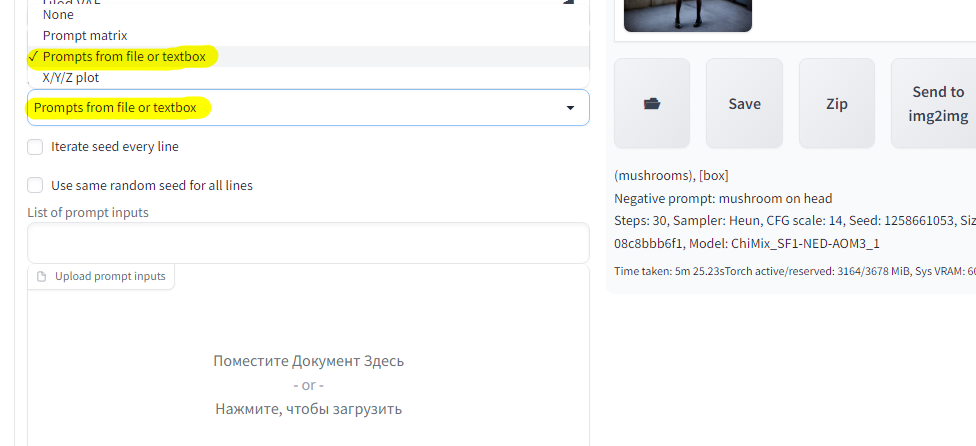Viewport: 976px width, 446px height.
Task: Choose Prompt matrix script option
Action: [308, 35]
